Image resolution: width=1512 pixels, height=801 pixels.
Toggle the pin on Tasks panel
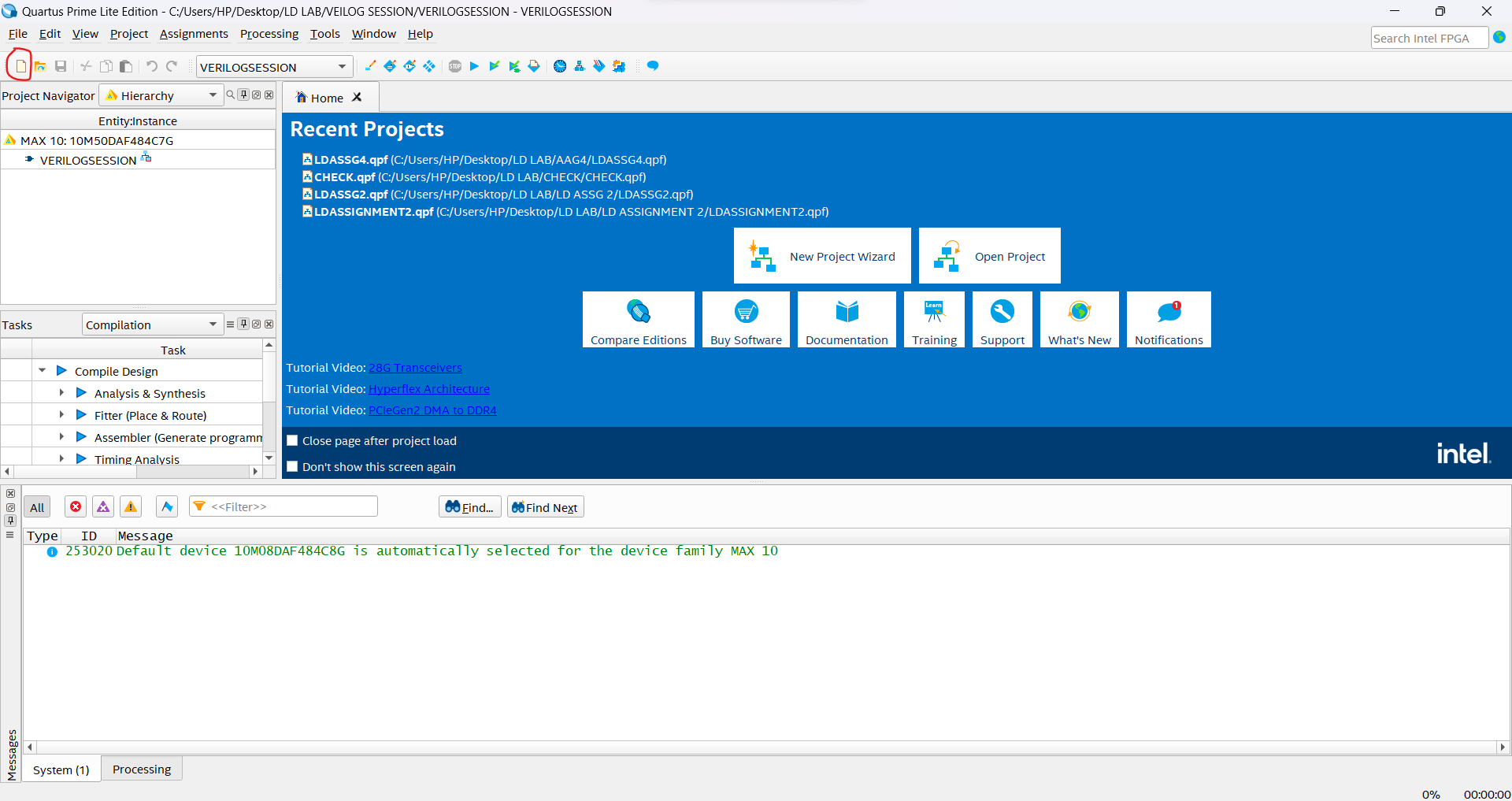(x=244, y=324)
